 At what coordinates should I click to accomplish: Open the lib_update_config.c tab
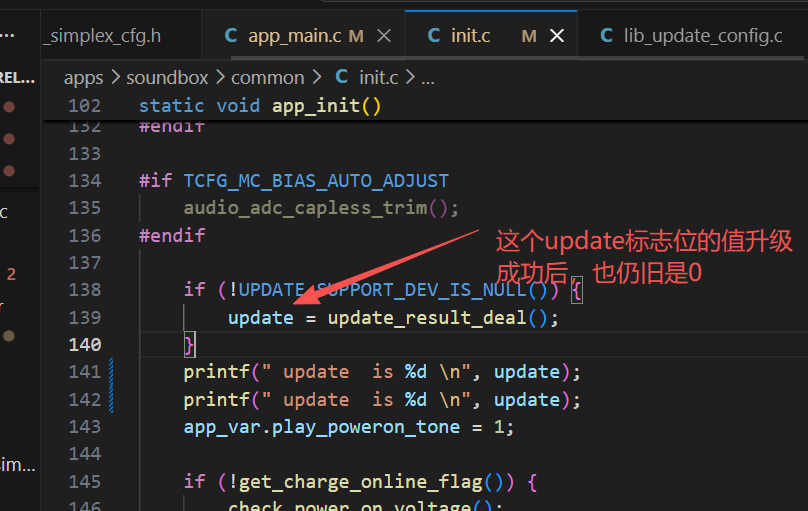coord(703,36)
